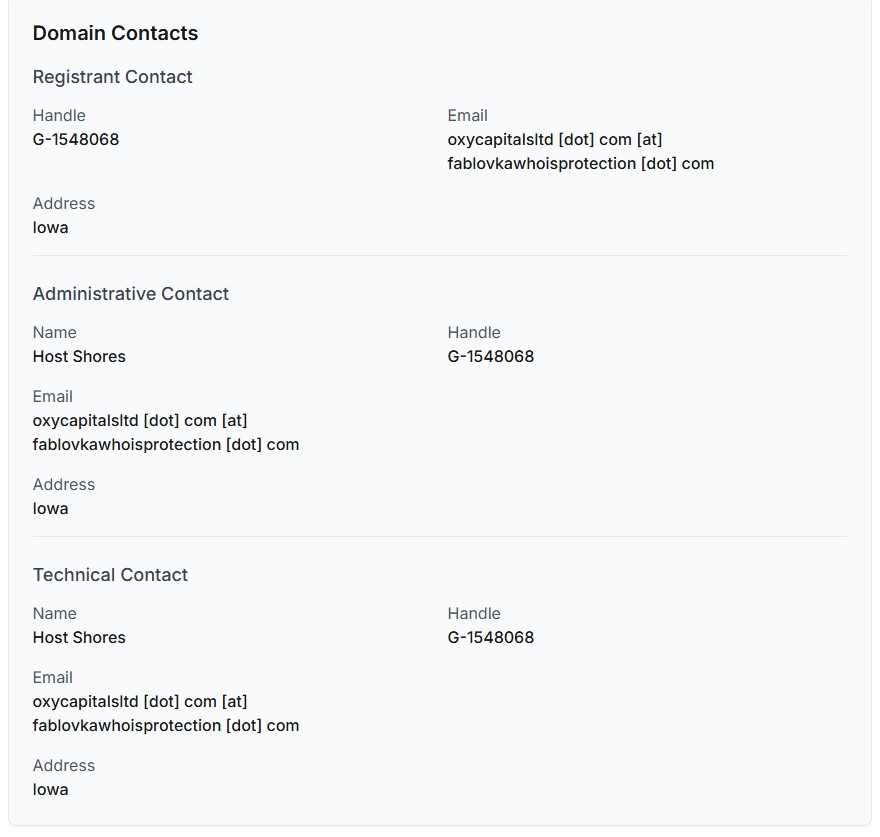Click the Technical Contact Email label
880x837 pixels.
[x=52, y=677]
